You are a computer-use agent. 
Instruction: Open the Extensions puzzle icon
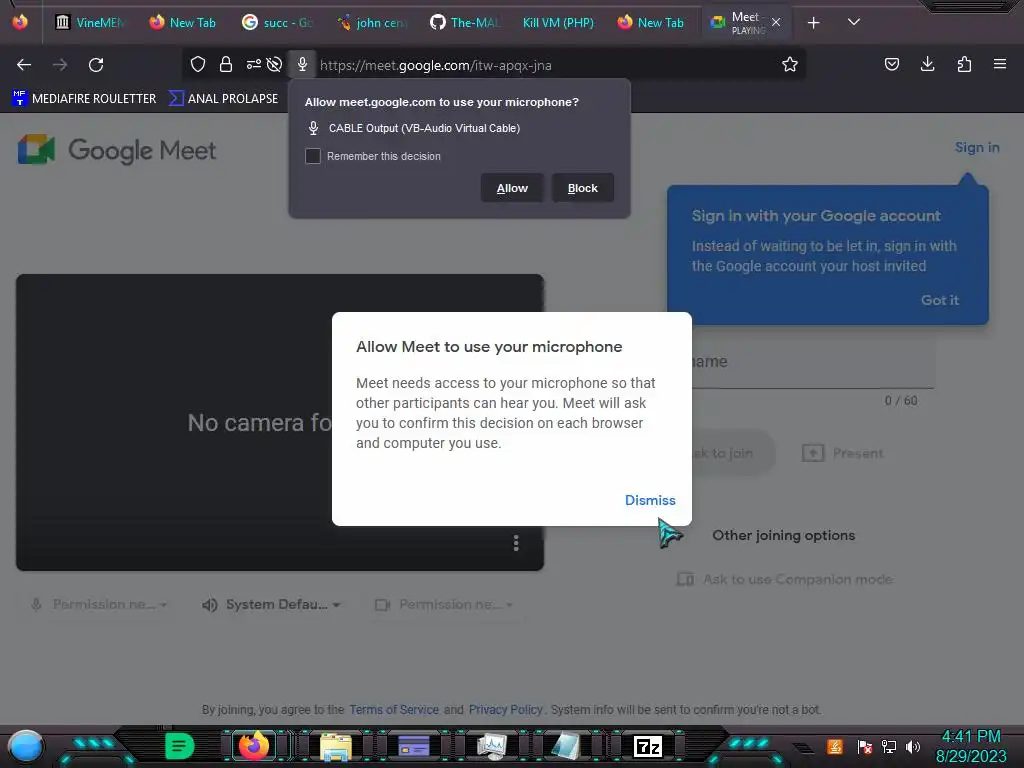click(x=964, y=64)
